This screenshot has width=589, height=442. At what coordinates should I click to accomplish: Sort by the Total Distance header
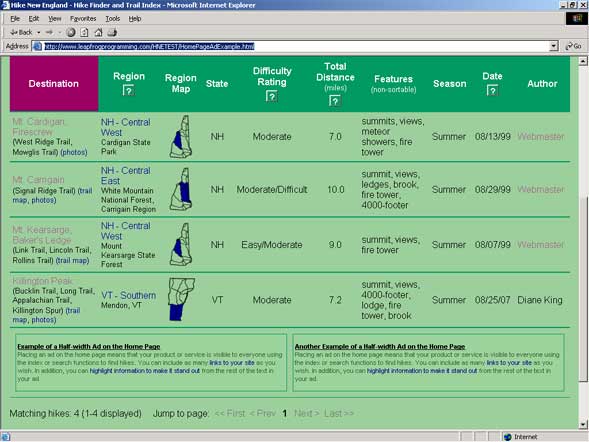click(335, 72)
